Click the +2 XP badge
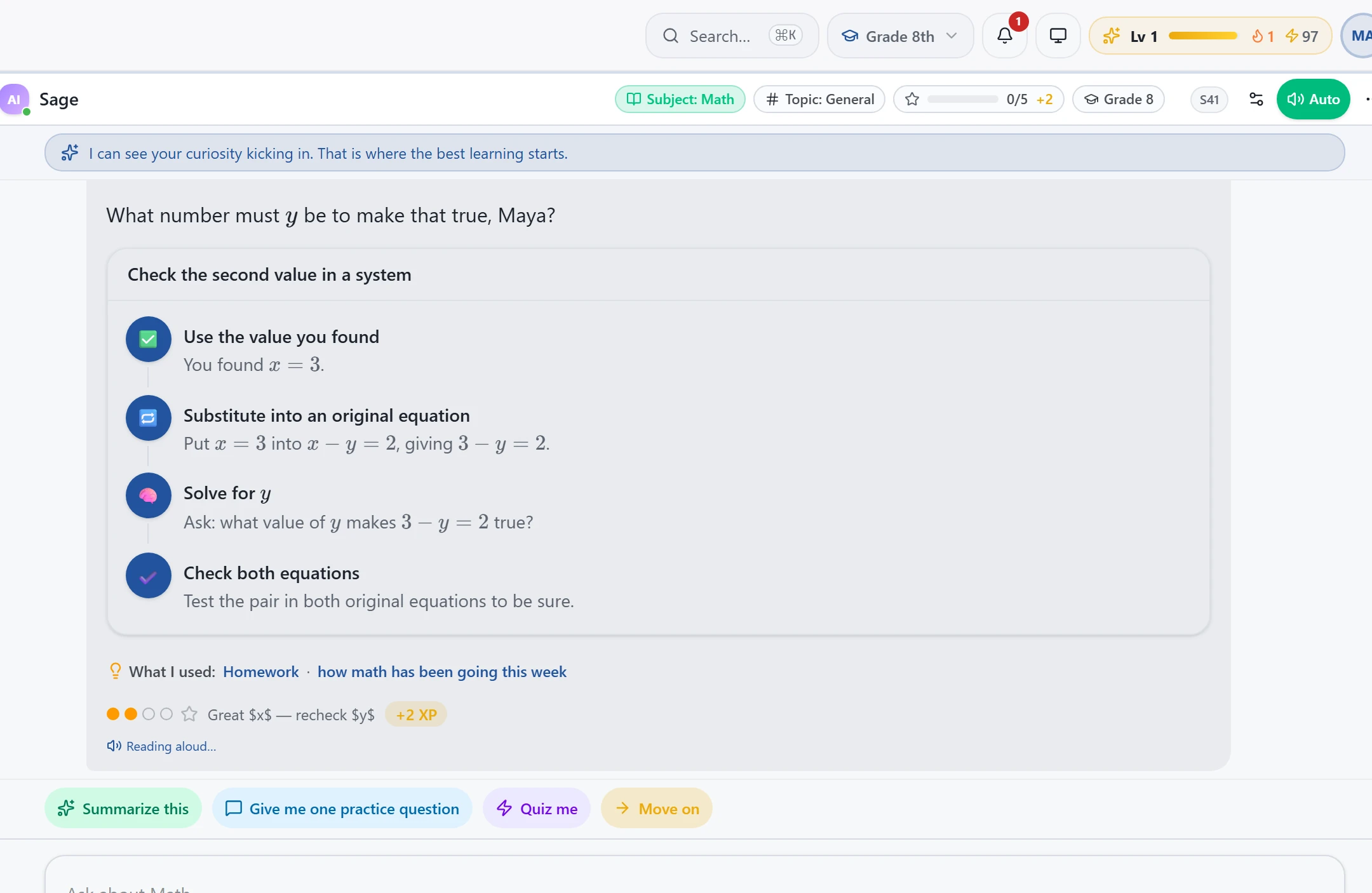Screen dimensions: 1372x893 point(416,715)
